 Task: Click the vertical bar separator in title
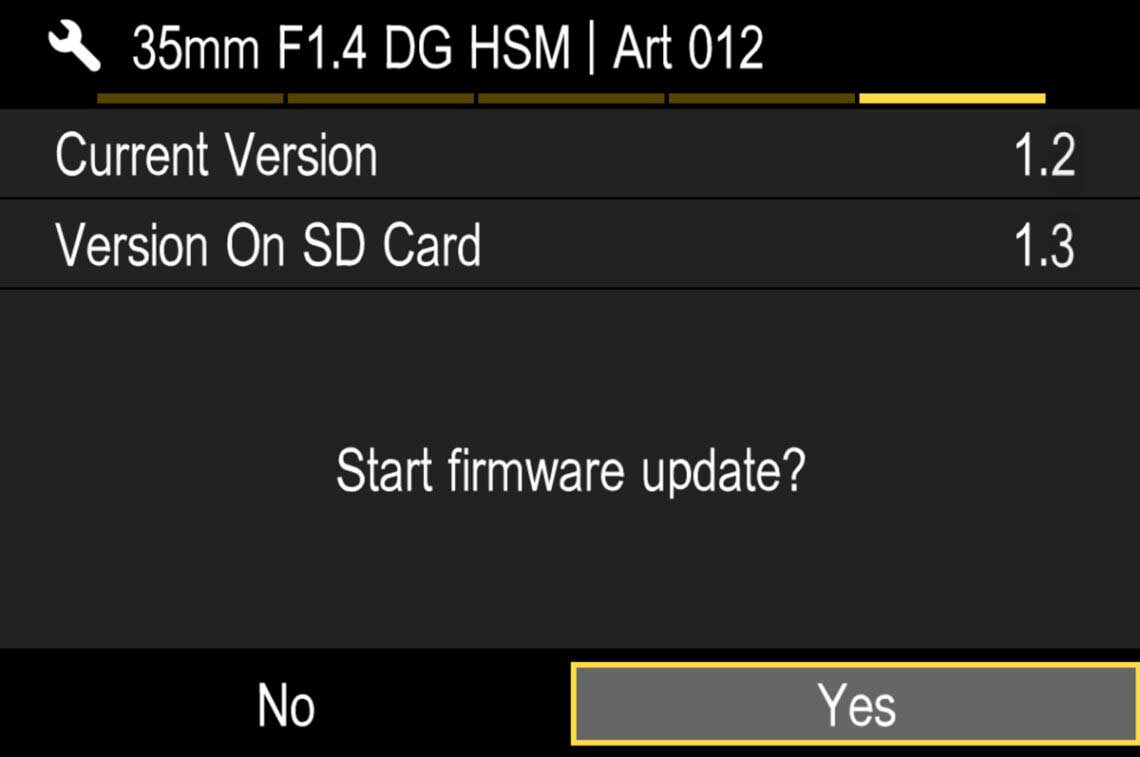point(591,48)
